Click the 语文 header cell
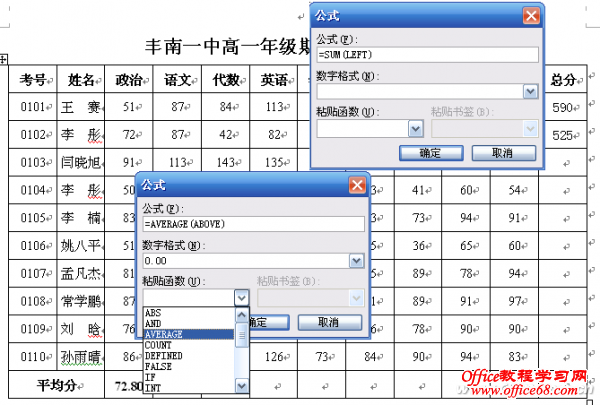600x405 pixels. pyautogui.click(x=177, y=79)
